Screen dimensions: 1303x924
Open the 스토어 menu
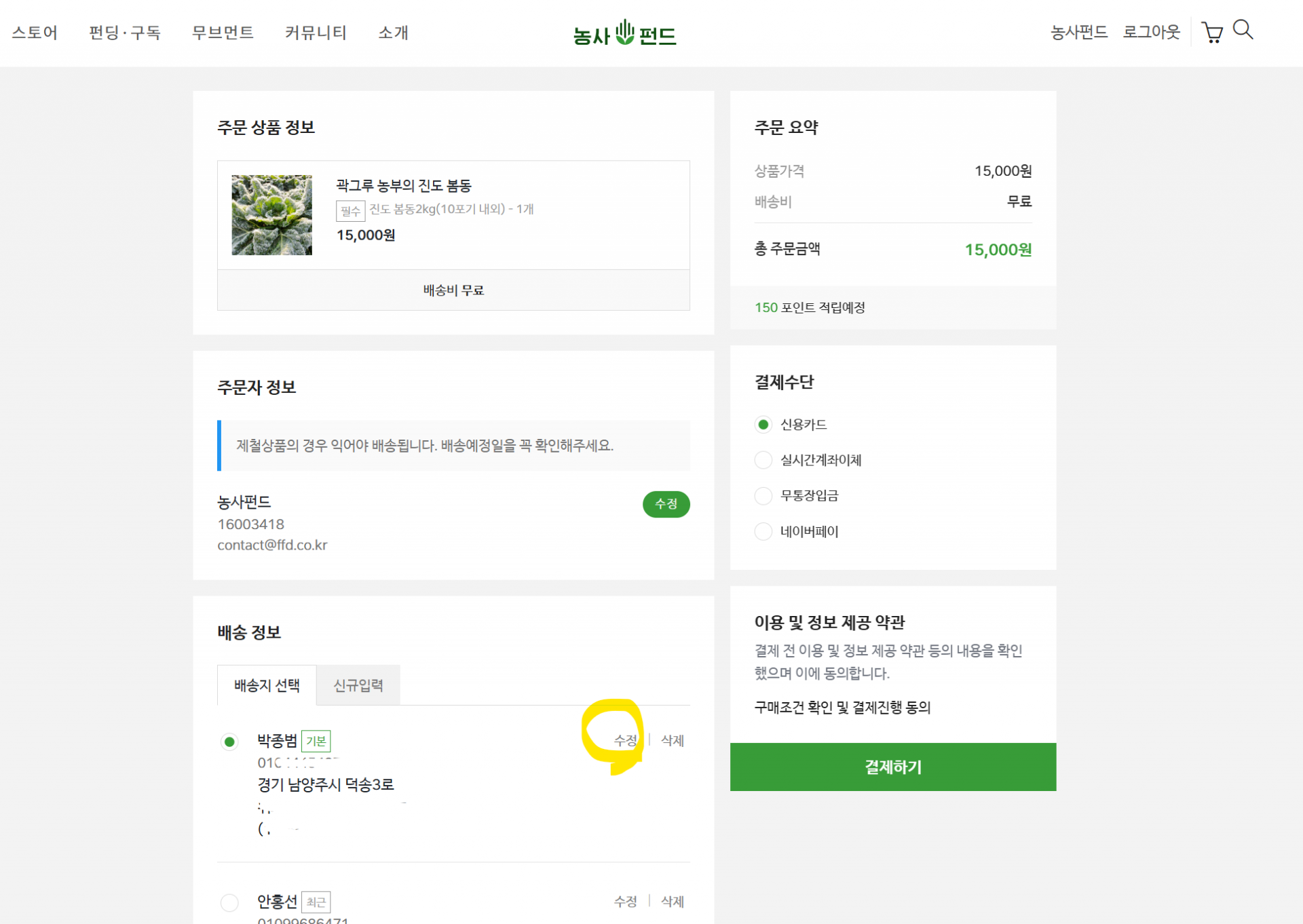coord(35,33)
